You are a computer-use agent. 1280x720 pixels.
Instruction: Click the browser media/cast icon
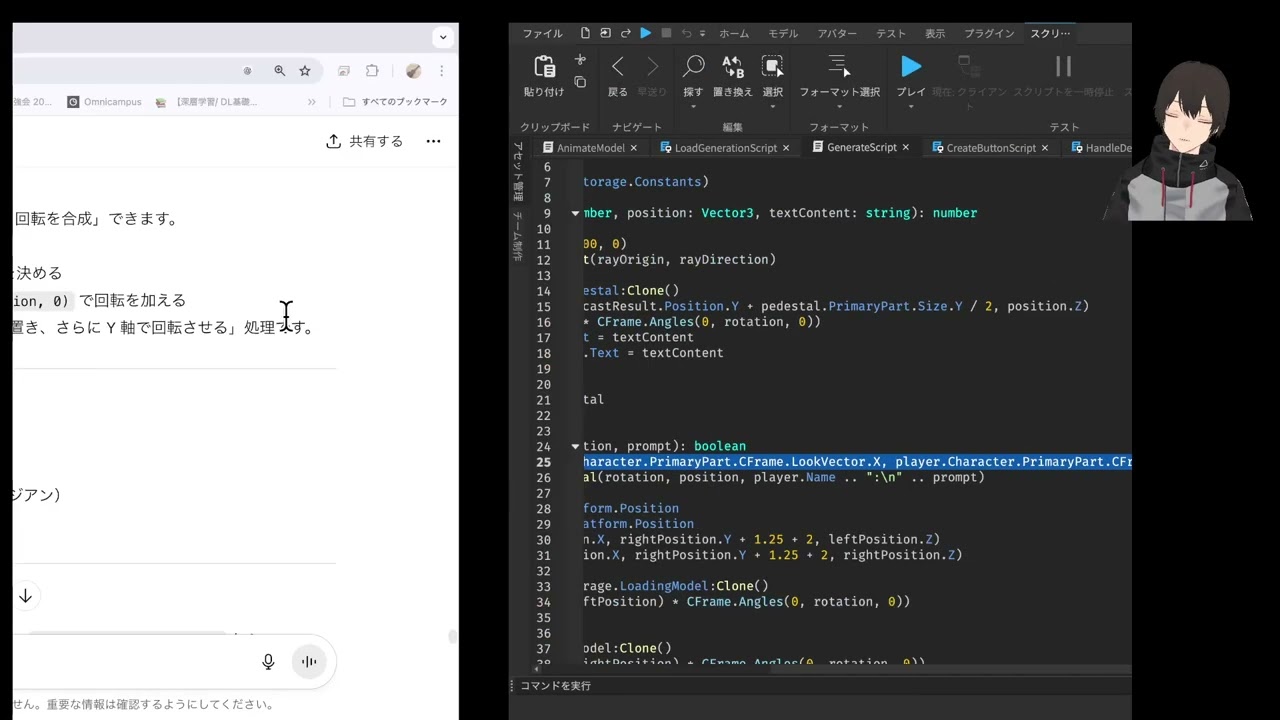coord(343,71)
